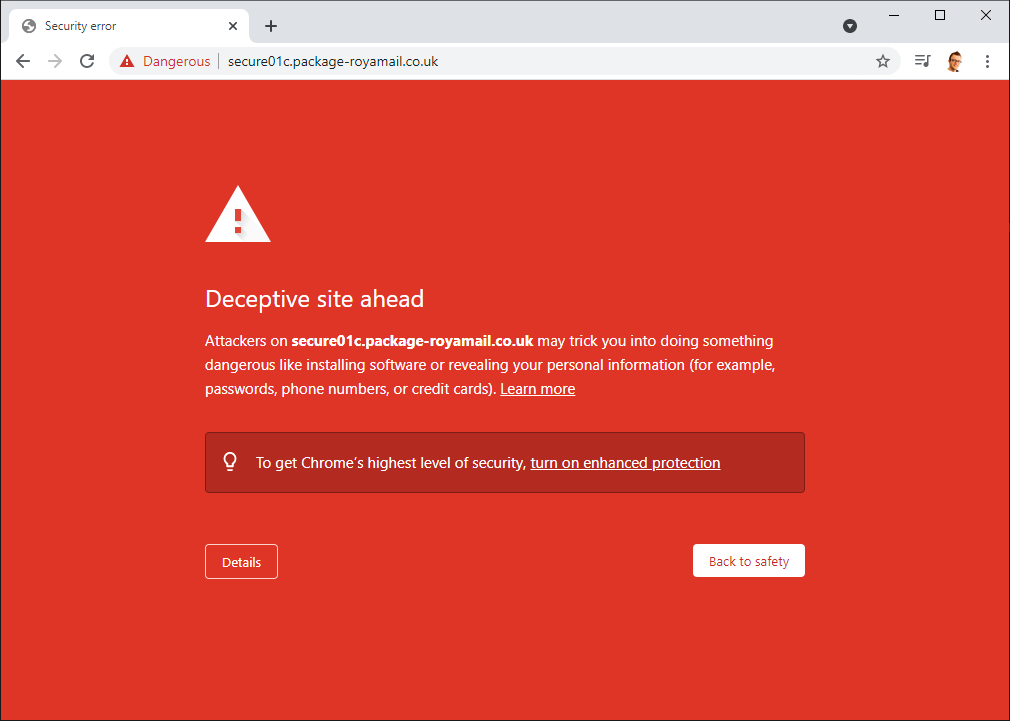The width and height of the screenshot is (1010, 721).
Task: Close the Chrome browser window
Action: click(x=985, y=15)
